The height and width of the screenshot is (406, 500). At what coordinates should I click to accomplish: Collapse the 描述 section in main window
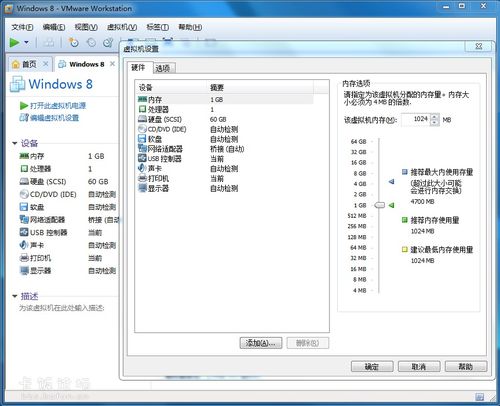[15, 296]
